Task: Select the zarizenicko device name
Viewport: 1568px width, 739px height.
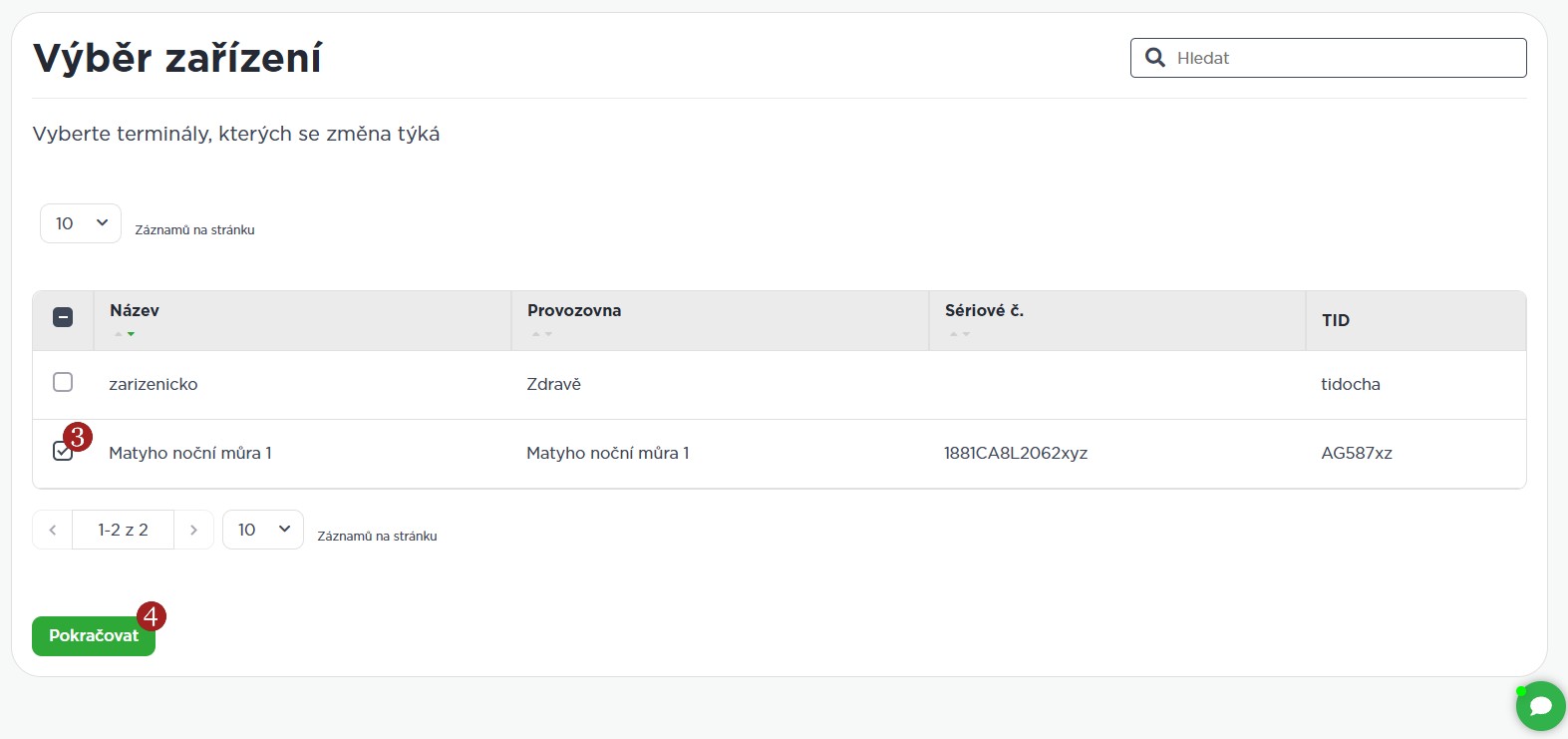Action: click(154, 384)
